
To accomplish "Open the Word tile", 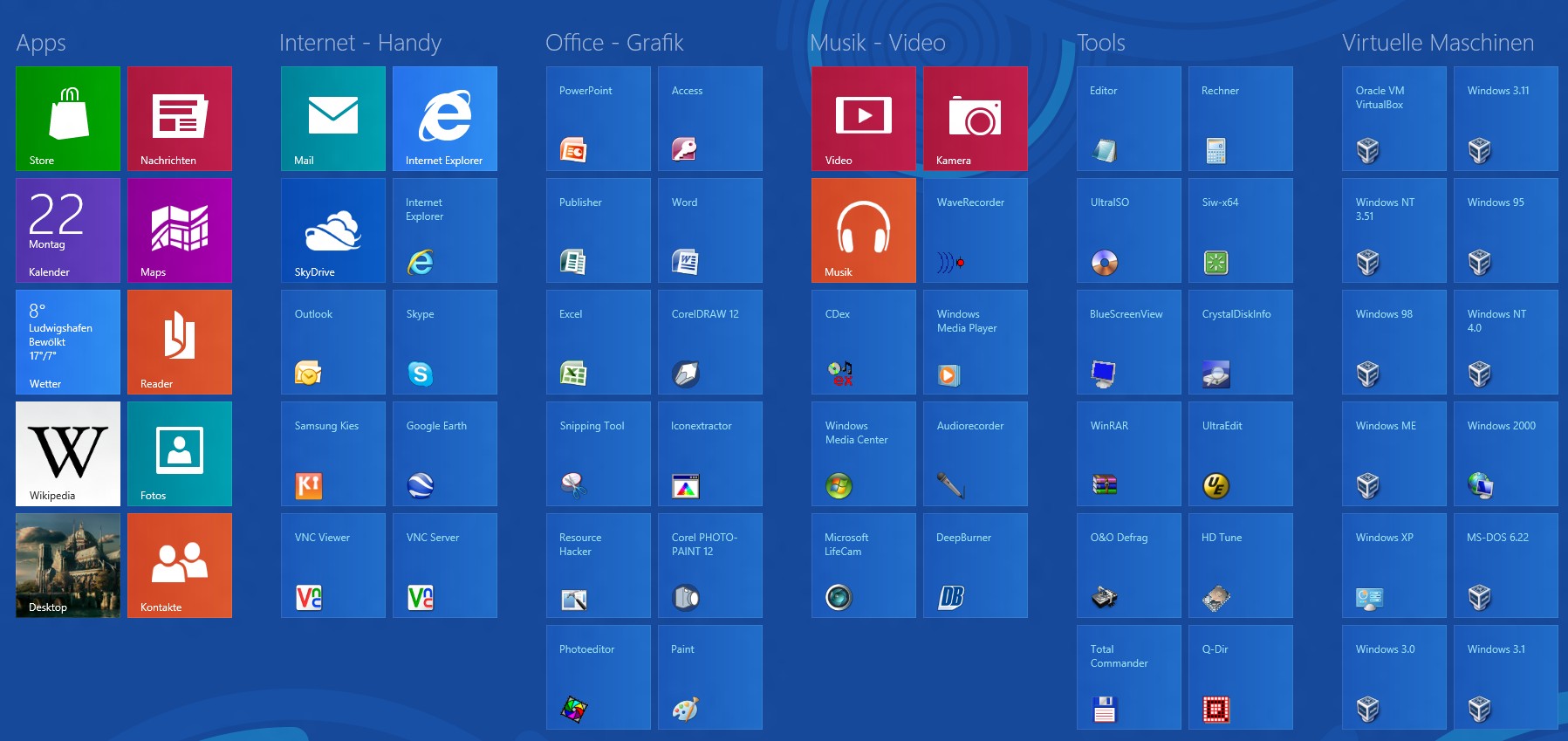I will 710,230.
